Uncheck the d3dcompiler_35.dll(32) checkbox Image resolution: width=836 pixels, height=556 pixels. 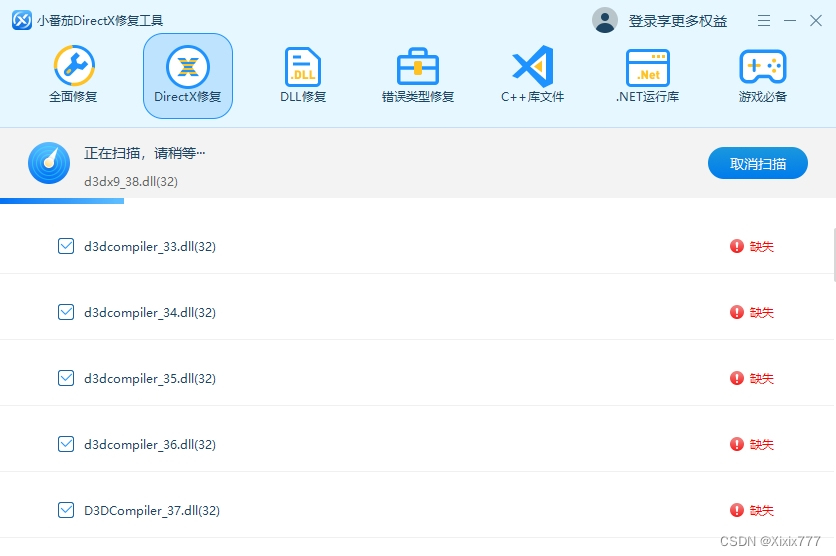click(x=66, y=378)
